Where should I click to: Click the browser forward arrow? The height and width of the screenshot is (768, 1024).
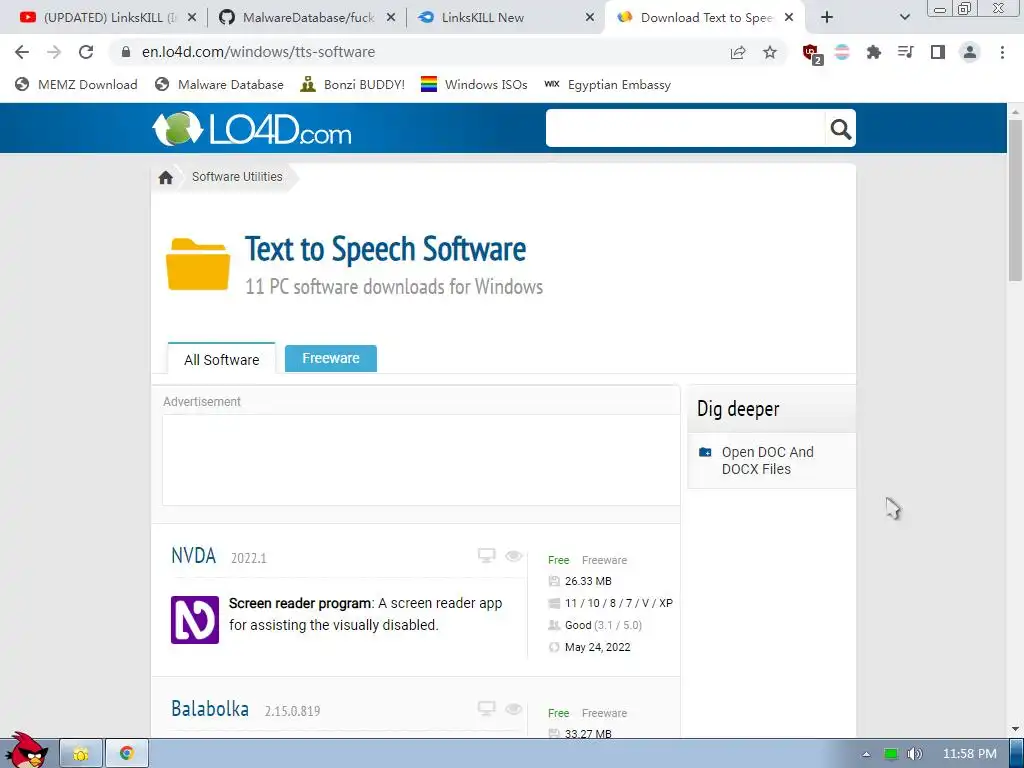54,52
